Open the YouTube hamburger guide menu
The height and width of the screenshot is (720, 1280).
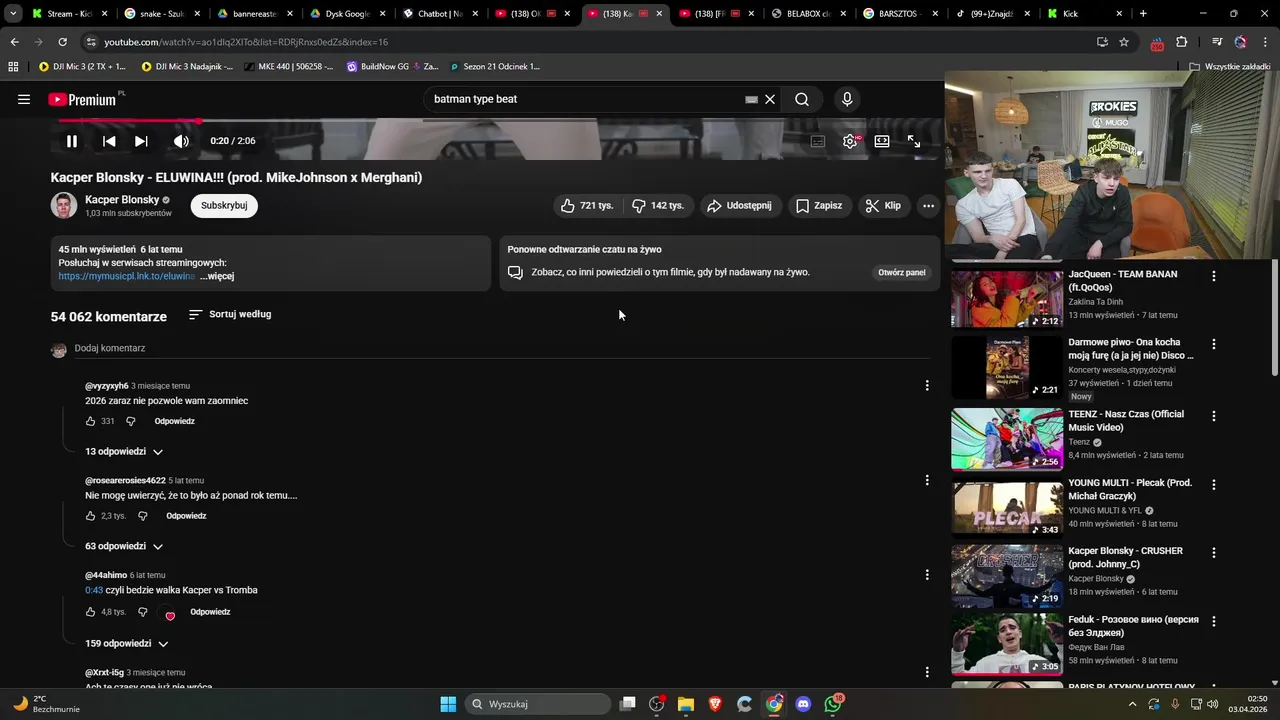[x=24, y=99]
